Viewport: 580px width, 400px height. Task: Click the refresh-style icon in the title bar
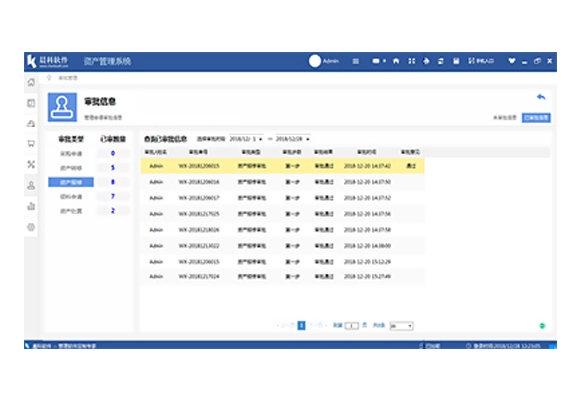pyautogui.click(x=441, y=61)
